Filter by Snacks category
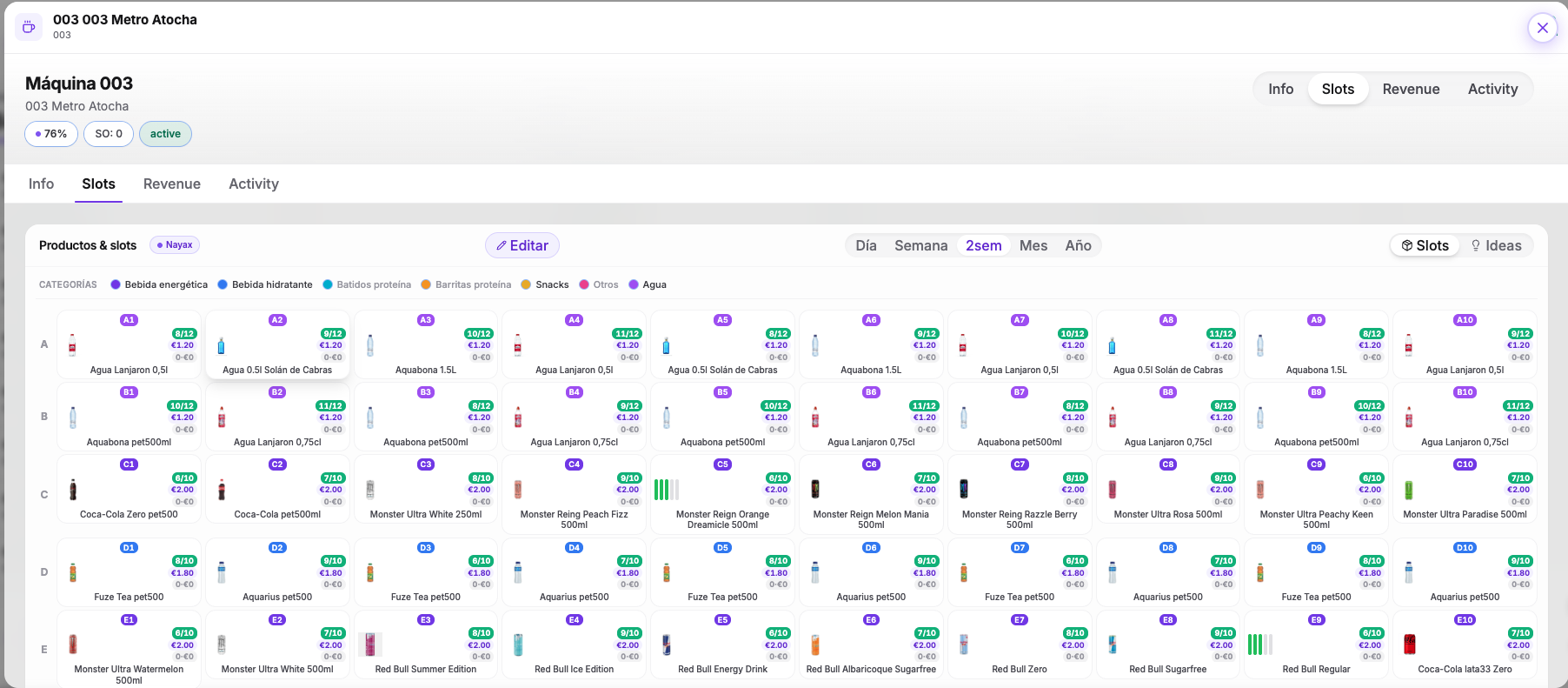1568x688 pixels. (545, 284)
